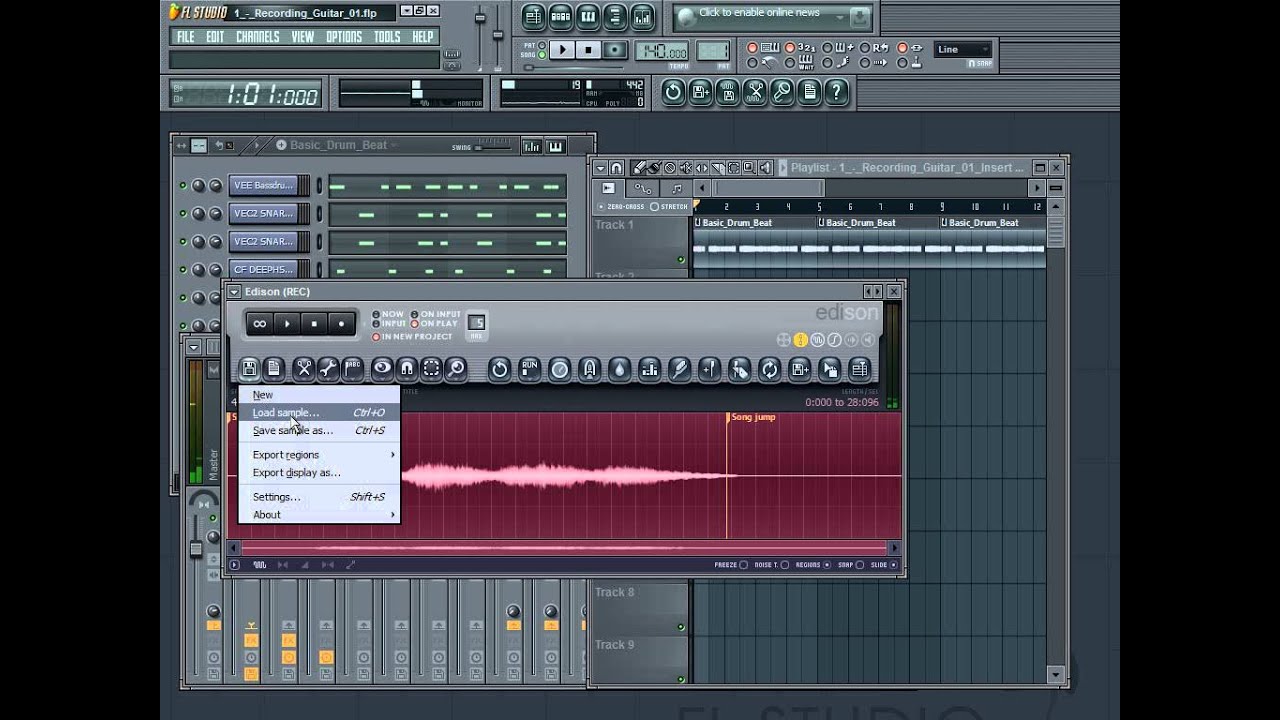Open the Basic_Drum_Beat pattern selector
The image size is (1280, 720).
pos(338,145)
